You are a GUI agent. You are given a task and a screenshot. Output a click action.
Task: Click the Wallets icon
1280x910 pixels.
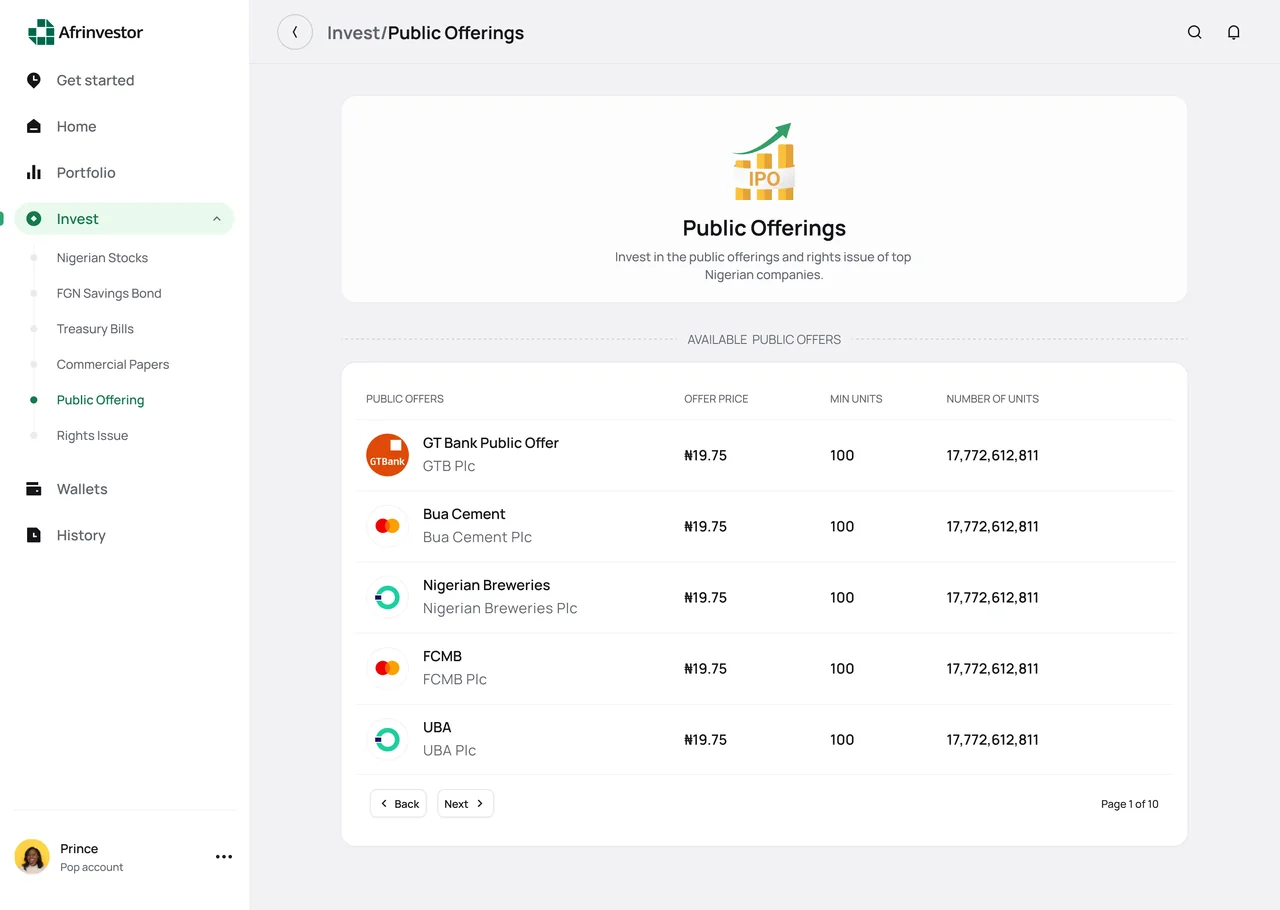[x=34, y=489]
